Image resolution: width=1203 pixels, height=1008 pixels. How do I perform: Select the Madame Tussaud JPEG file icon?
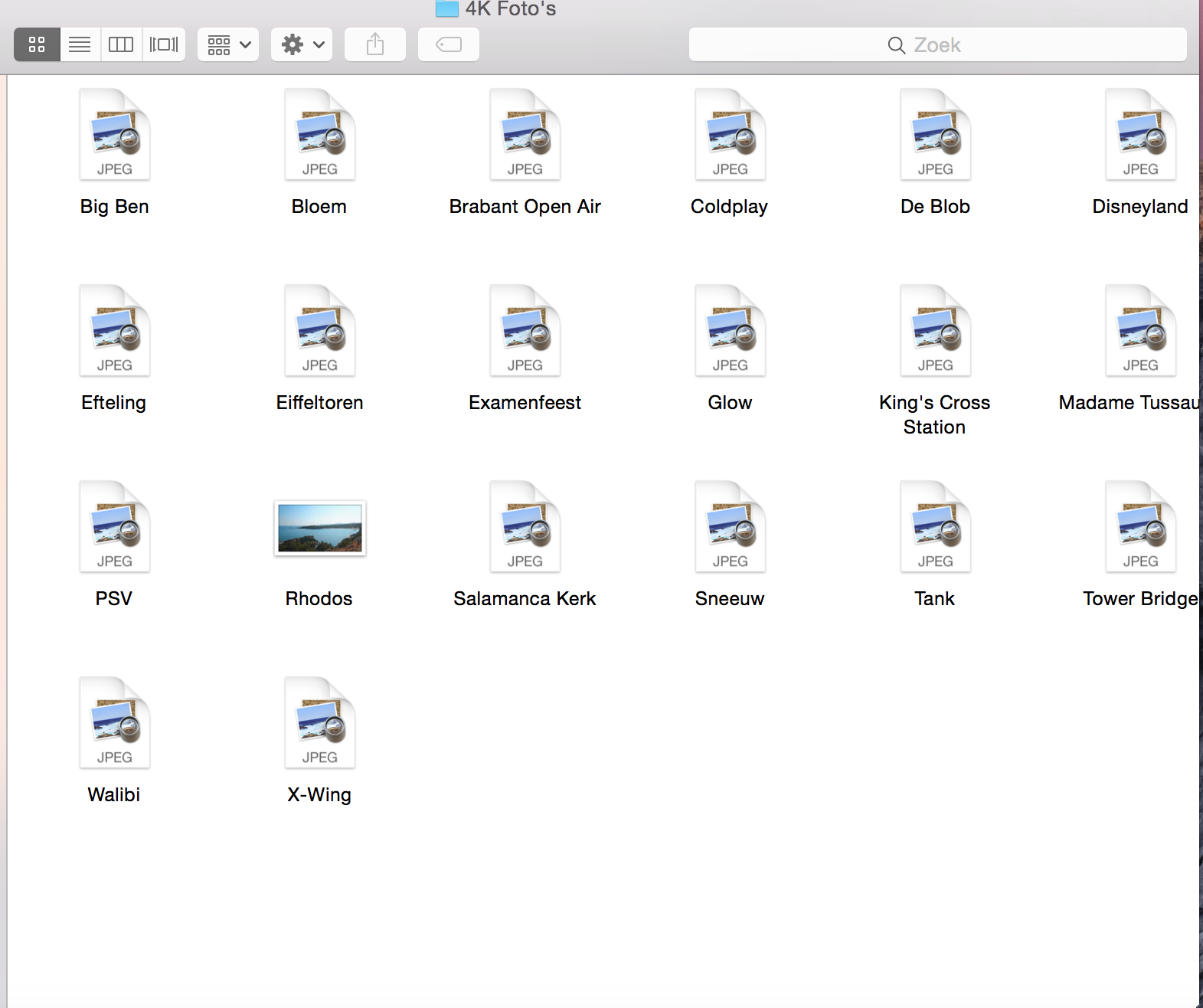[1141, 330]
